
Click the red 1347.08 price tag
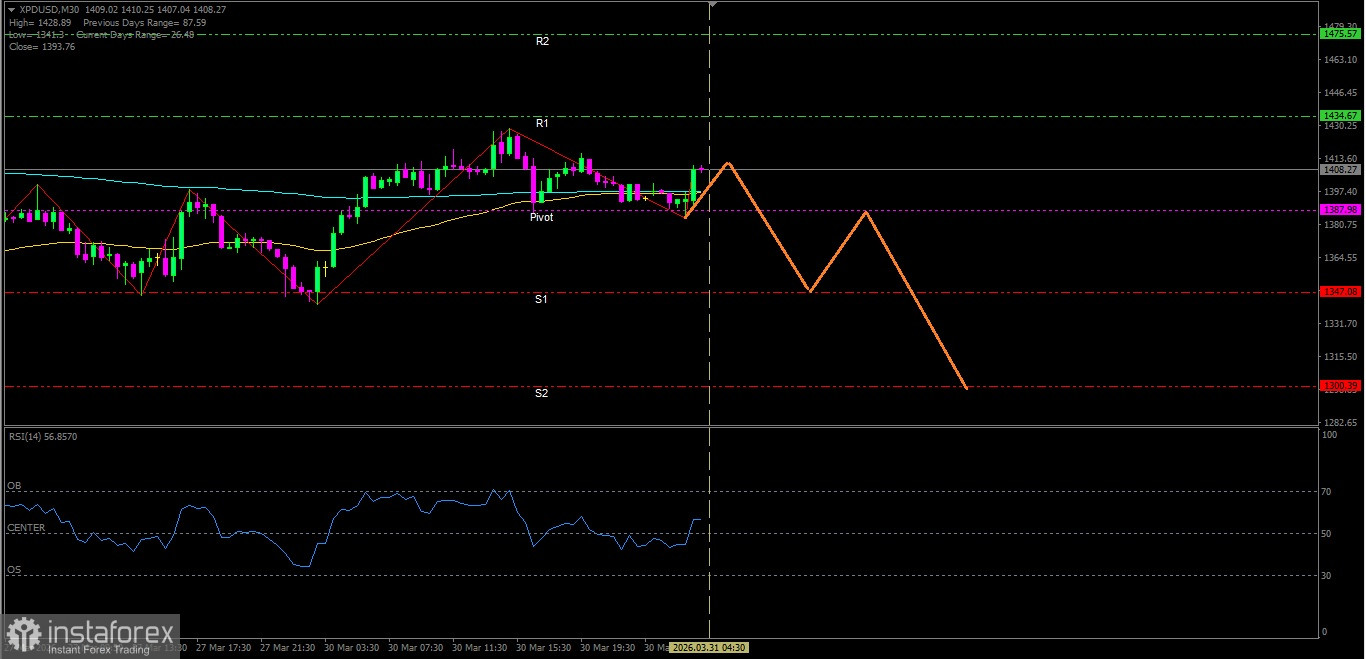click(x=1339, y=292)
